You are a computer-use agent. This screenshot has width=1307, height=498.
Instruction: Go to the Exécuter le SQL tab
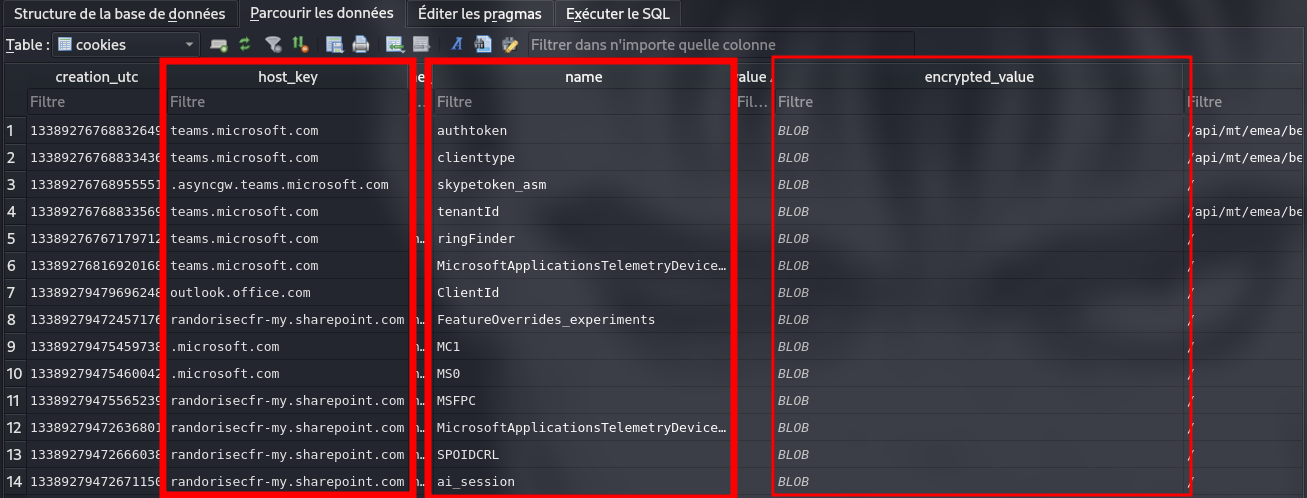[618, 14]
